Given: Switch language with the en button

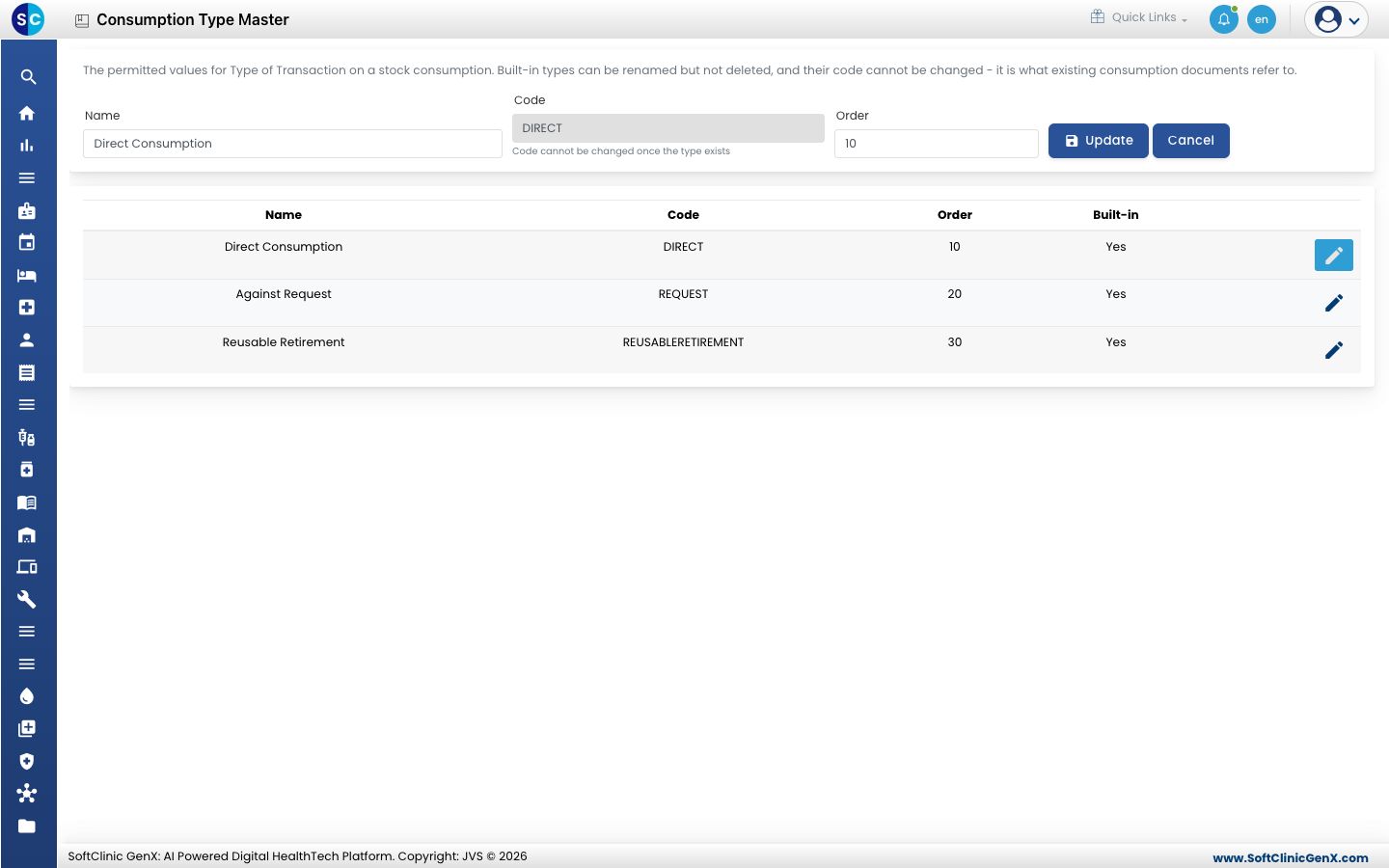Looking at the screenshot, I should (1262, 19).
